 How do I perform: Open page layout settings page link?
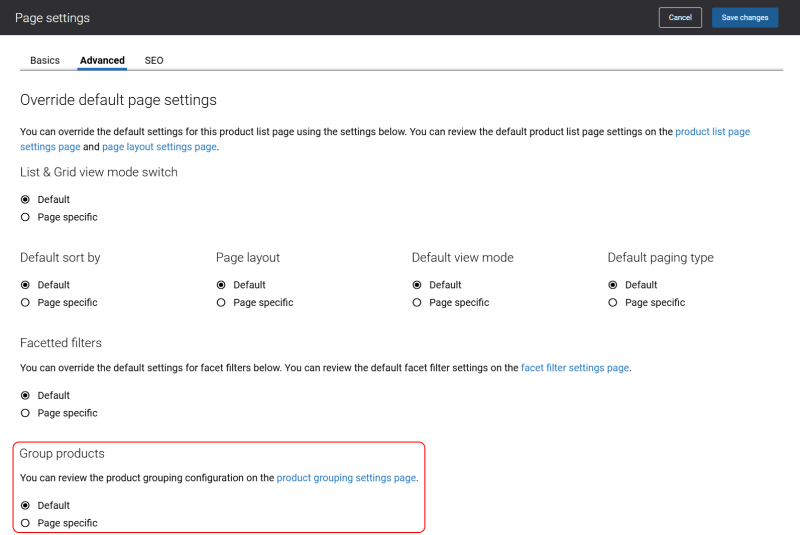(159, 147)
